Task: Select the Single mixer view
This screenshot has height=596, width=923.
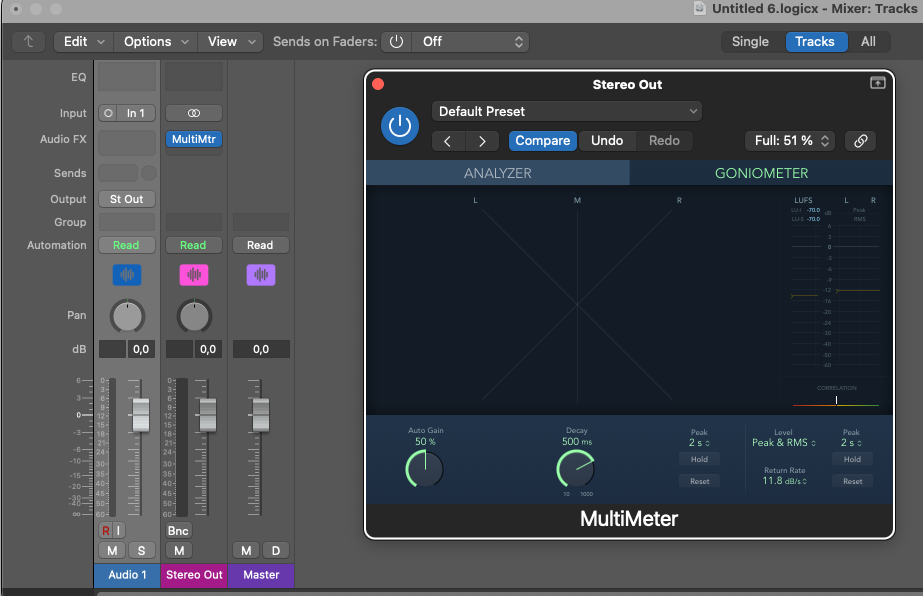Action: click(x=750, y=42)
